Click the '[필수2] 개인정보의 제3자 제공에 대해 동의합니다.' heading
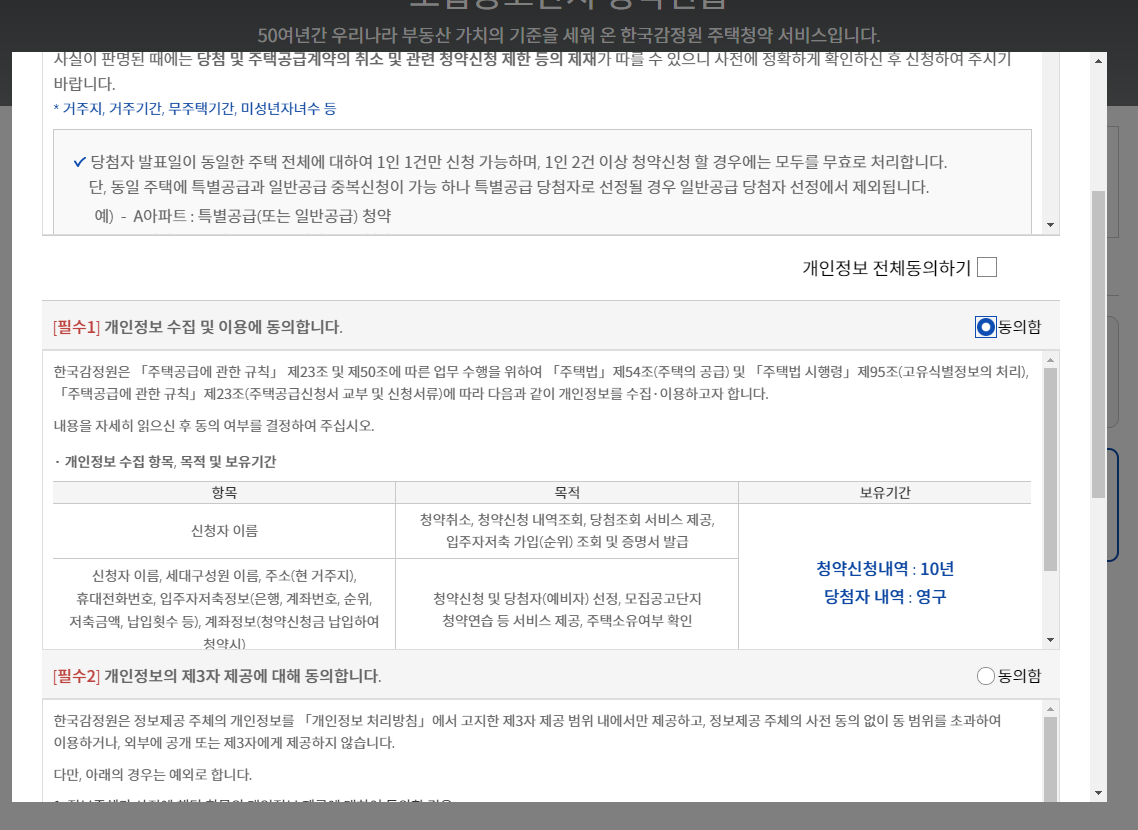1138x830 pixels. pyautogui.click(x=217, y=676)
